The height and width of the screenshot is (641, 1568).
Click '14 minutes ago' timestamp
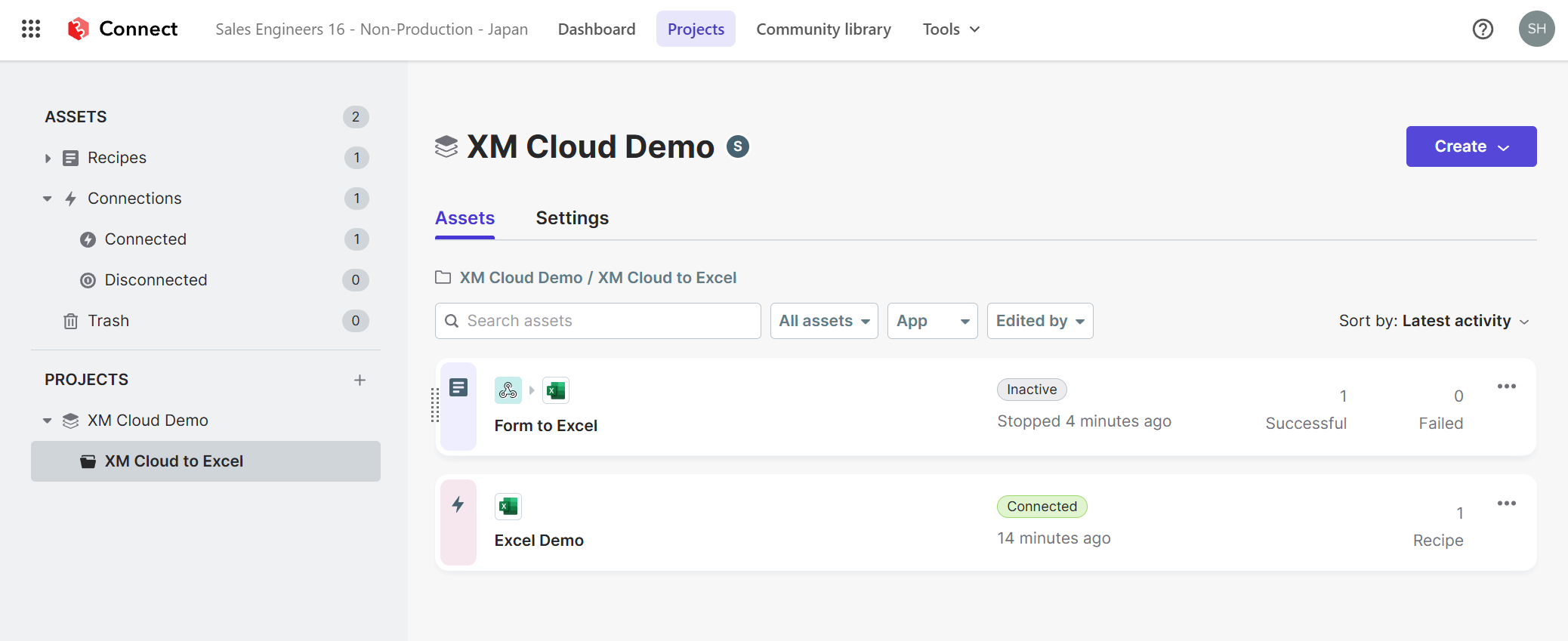point(1054,538)
